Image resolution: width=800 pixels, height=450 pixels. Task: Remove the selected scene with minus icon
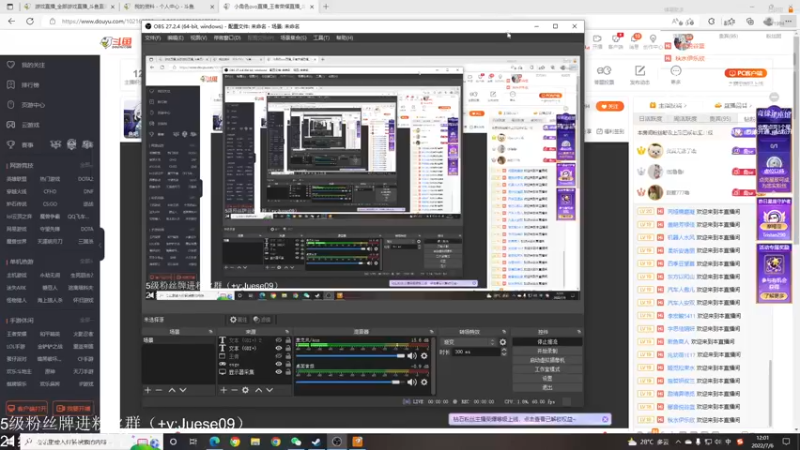(x=159, y=390)
